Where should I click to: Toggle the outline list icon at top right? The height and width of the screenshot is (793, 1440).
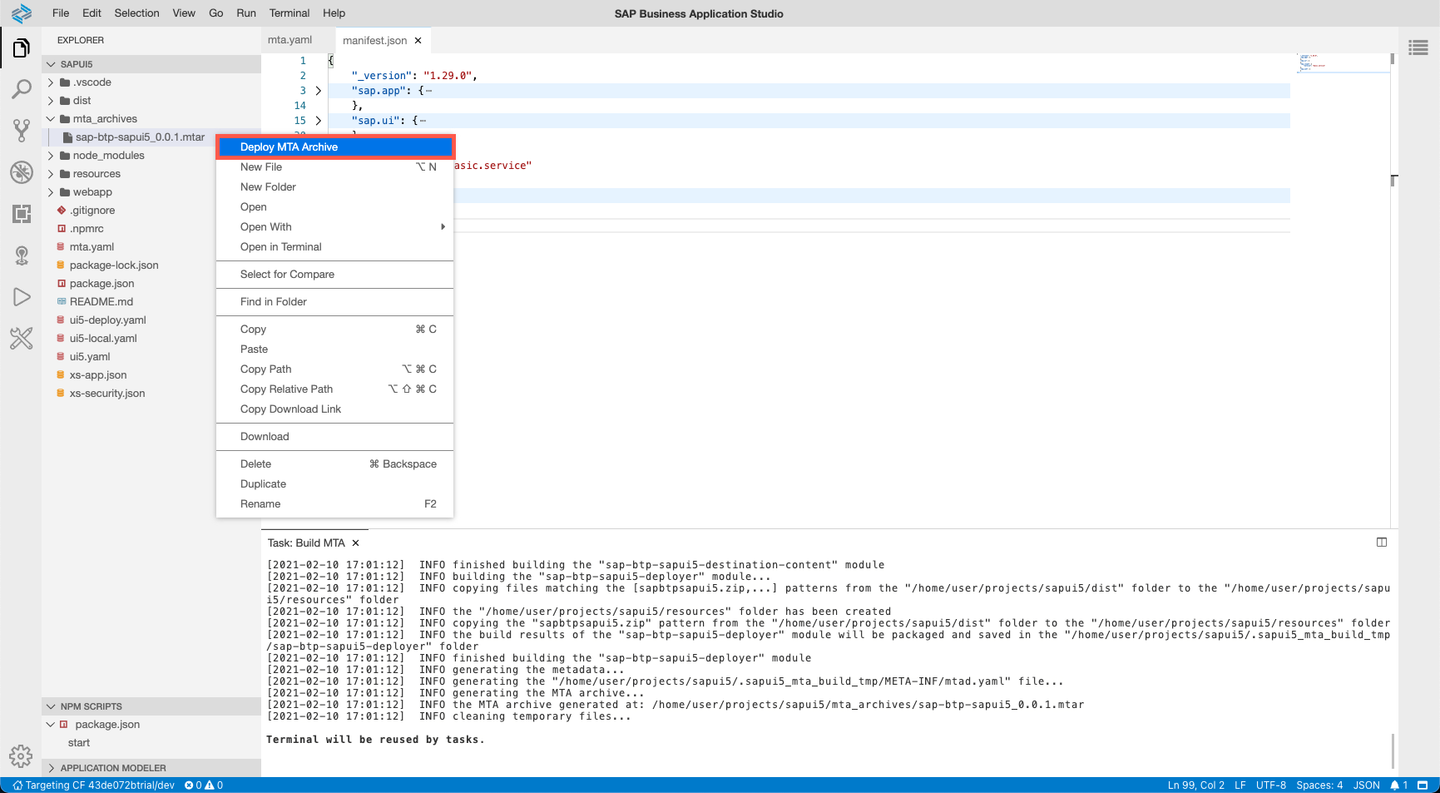coord(1418,47)
